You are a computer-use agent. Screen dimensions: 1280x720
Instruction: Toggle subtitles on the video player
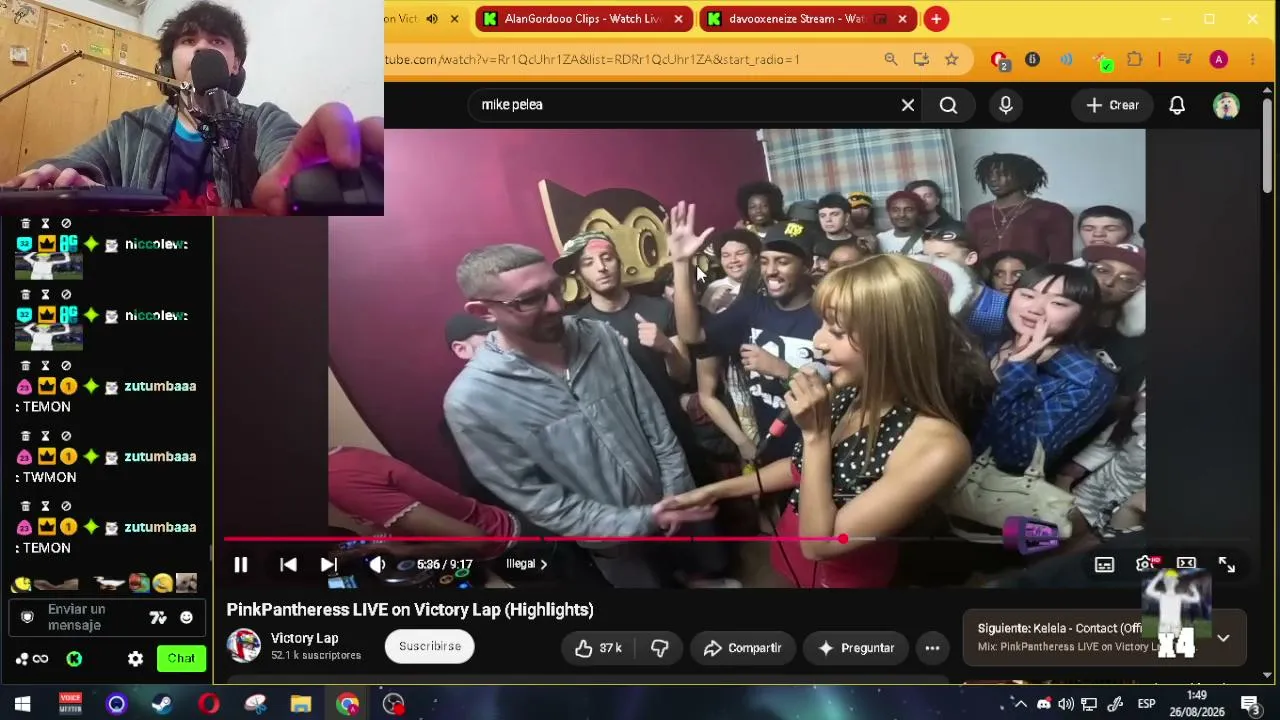[1104, 565]
